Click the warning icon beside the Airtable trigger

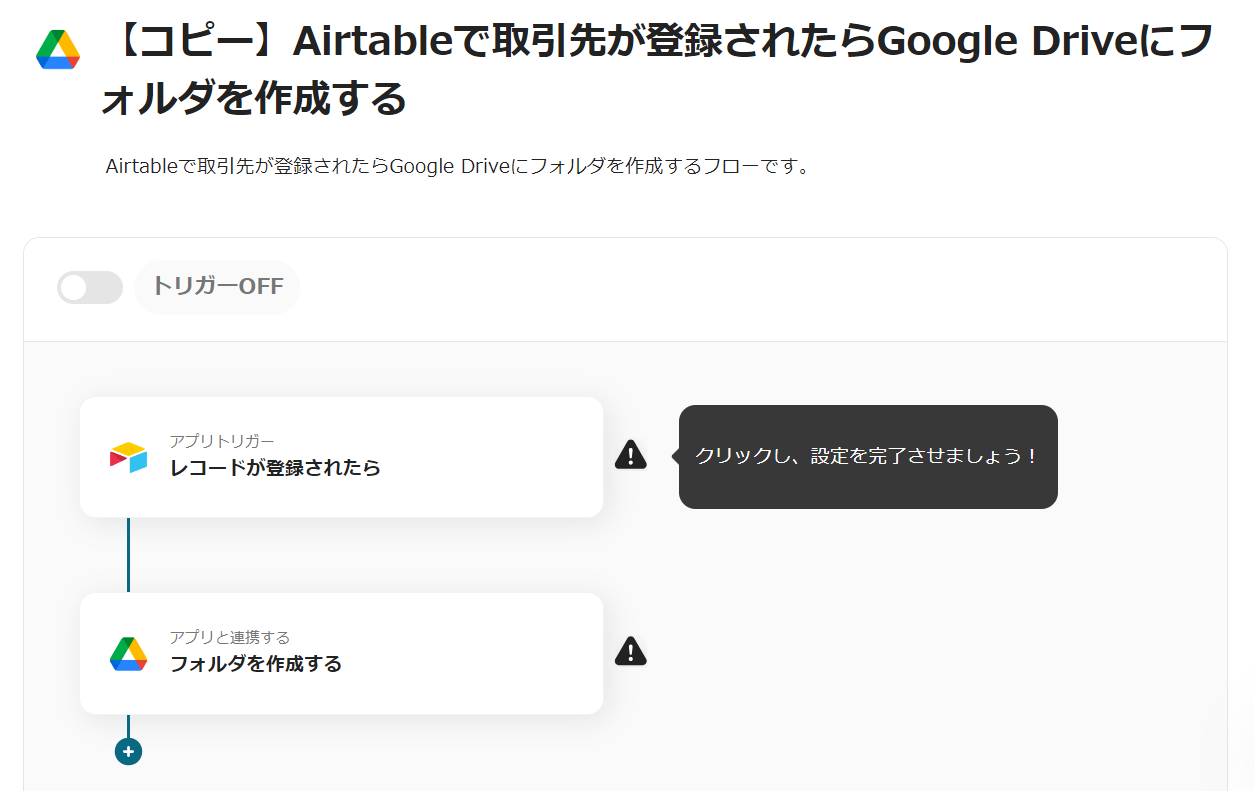point(630,455)
